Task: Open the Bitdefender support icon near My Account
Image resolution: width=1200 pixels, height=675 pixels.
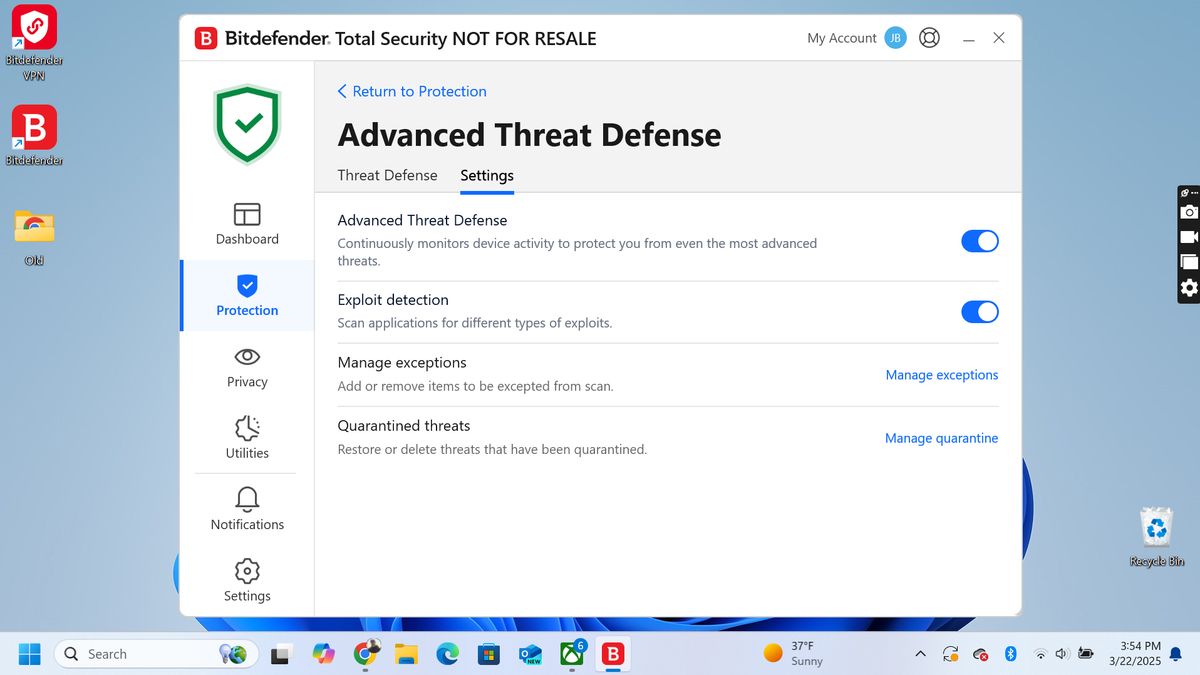Action: tap(929, 37)
